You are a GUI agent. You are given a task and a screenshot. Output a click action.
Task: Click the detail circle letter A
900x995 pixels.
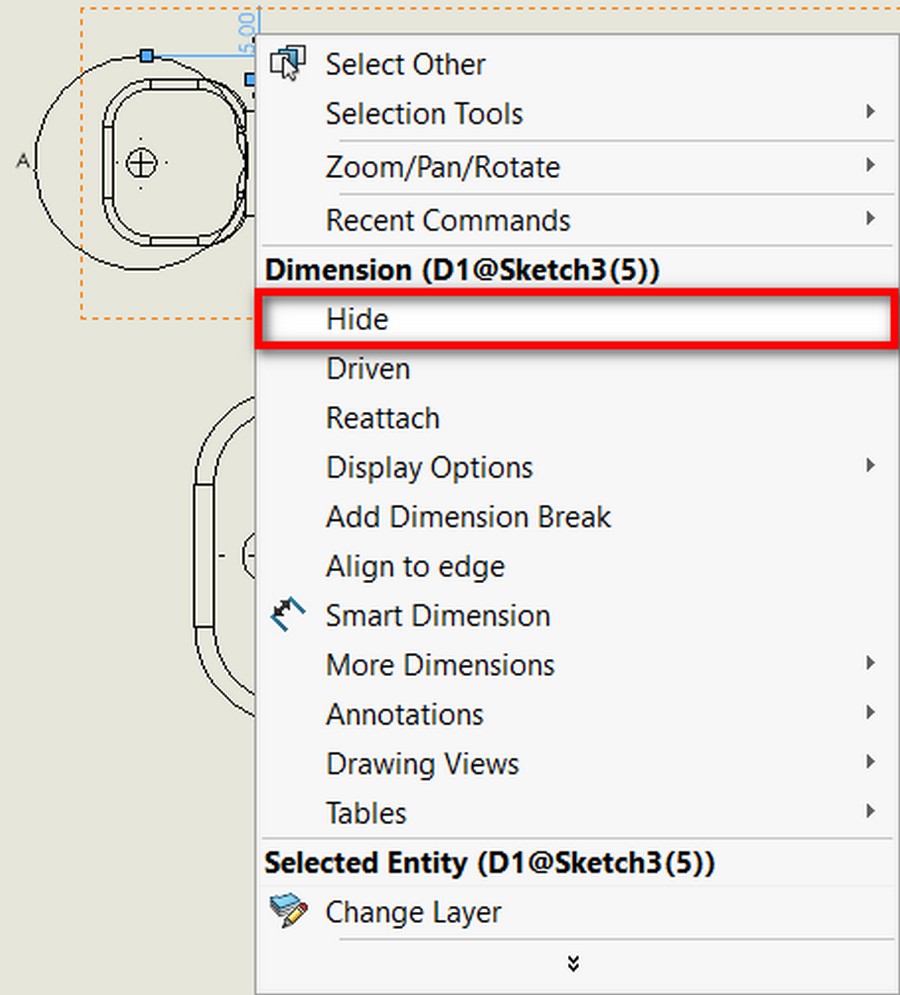[23, 161]
